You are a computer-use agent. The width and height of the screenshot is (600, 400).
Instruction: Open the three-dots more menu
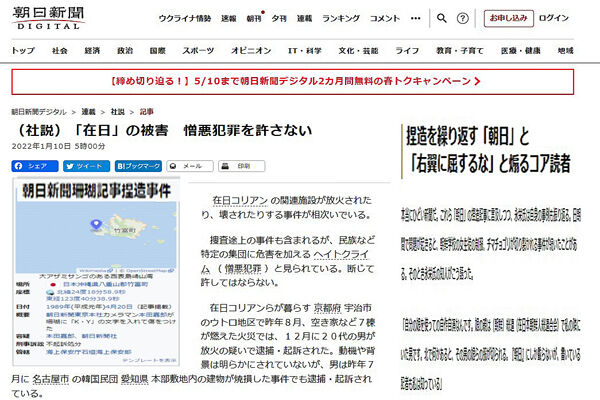pos(416,18)
